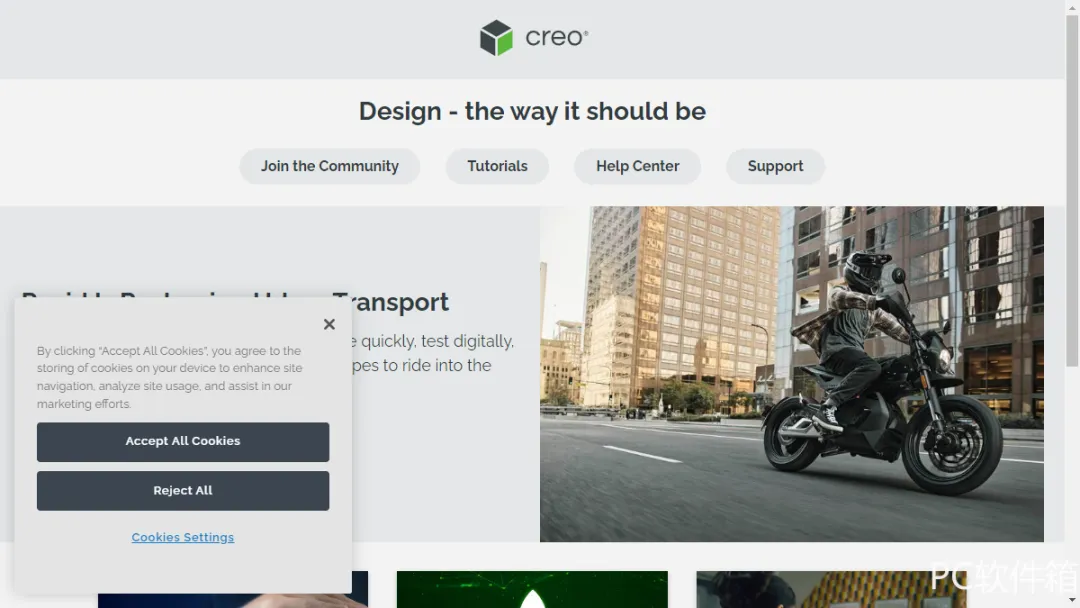The width and height of the screenshot is (1080, 608).
Task: Click the page vertical scrollbar thumb
Action: tap(1072, 190)
